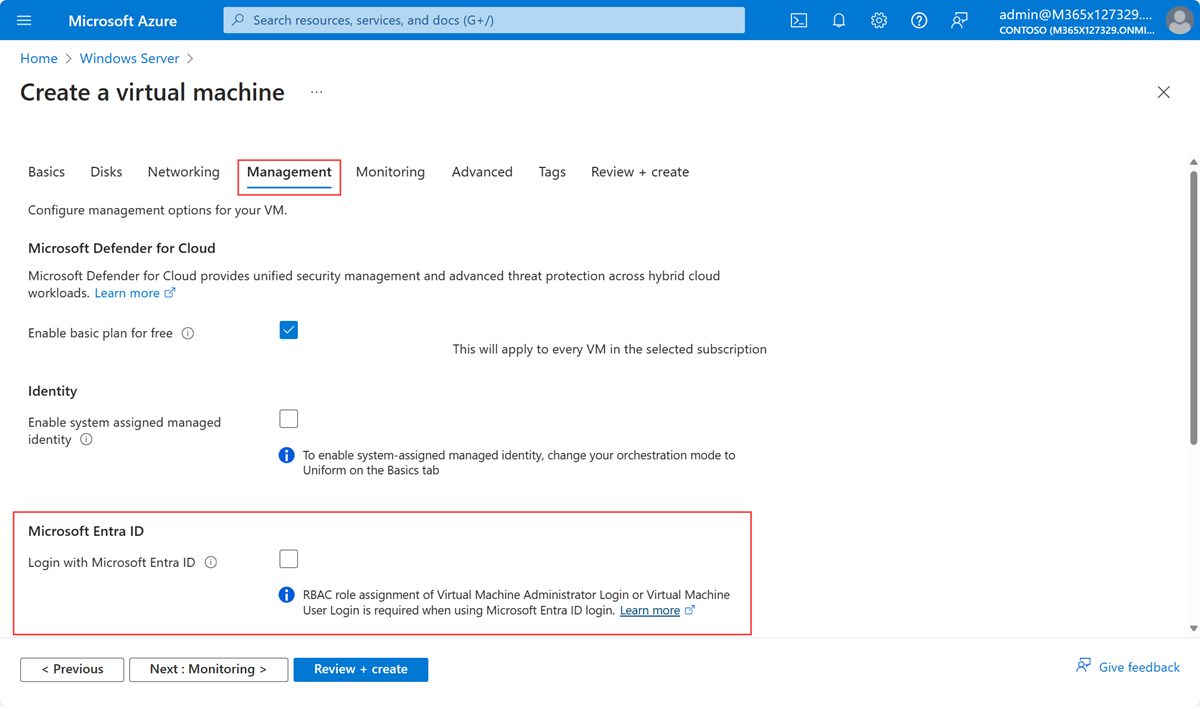Launch Cloud Shell from the top bar
This screenshot has height=707, width=1200.
[x=798, y=20]
